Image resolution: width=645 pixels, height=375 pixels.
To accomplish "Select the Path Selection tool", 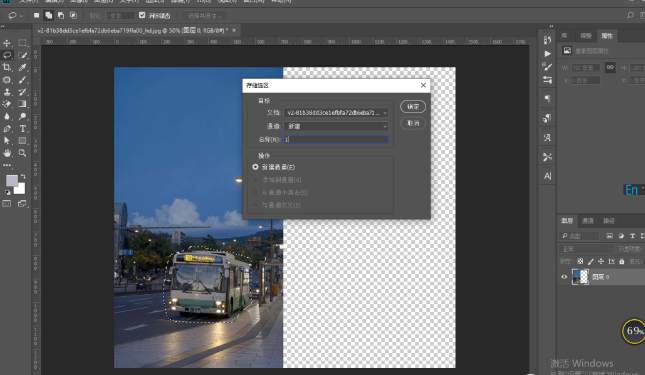I will 7,141.
